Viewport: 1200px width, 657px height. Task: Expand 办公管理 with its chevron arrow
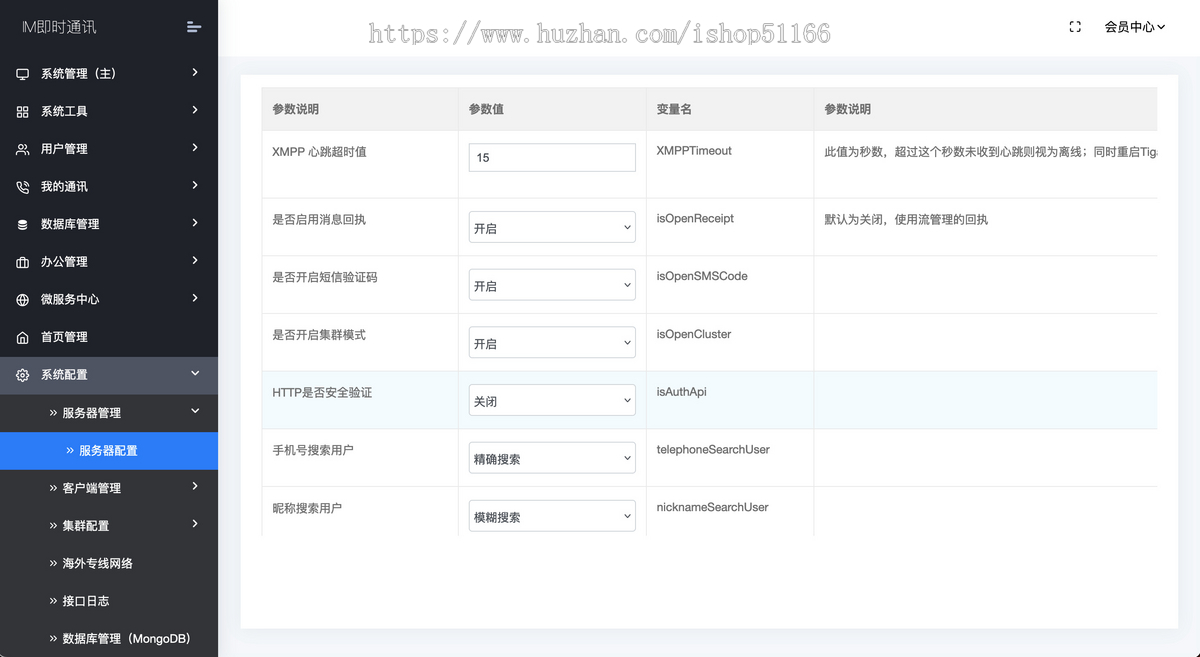(x=195, y=260)
